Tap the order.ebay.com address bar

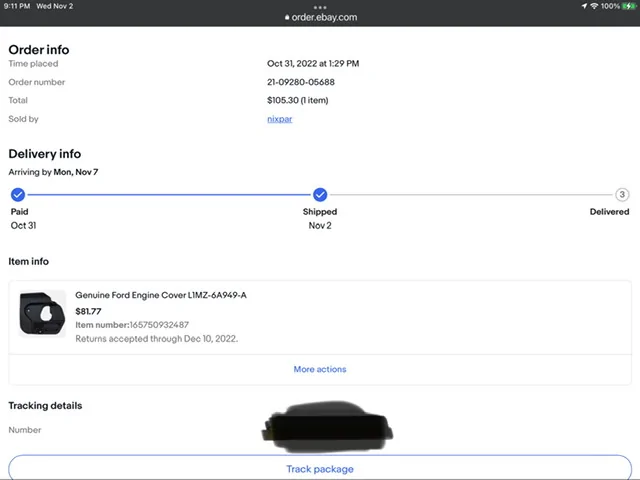[320, 18]
